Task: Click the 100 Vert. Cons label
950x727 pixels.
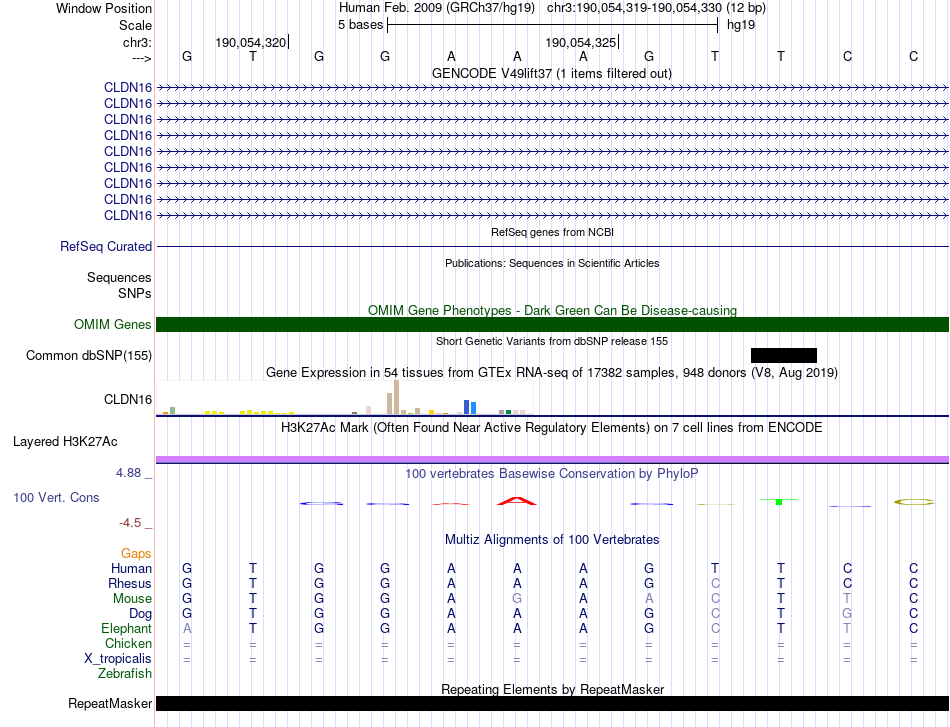Action: (x=56, y=497)
